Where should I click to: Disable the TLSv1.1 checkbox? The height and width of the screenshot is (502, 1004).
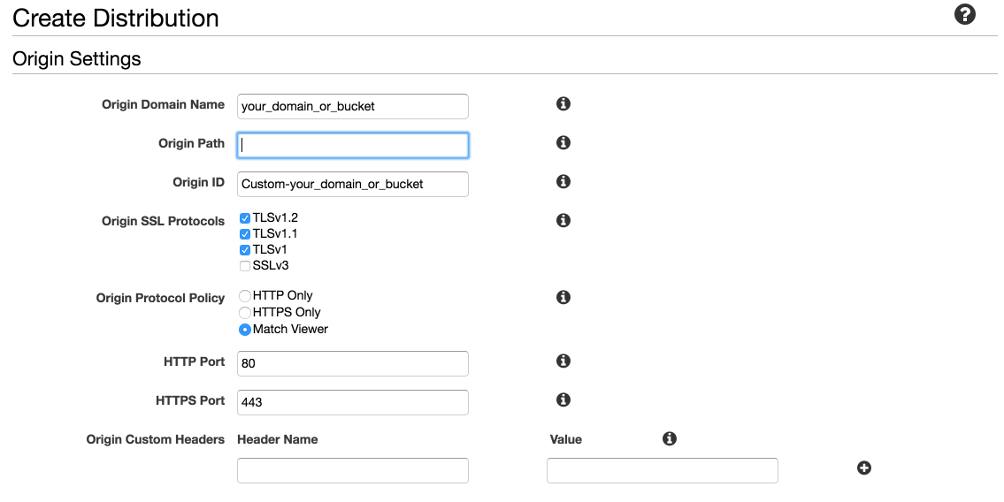(x=245, y=234)
